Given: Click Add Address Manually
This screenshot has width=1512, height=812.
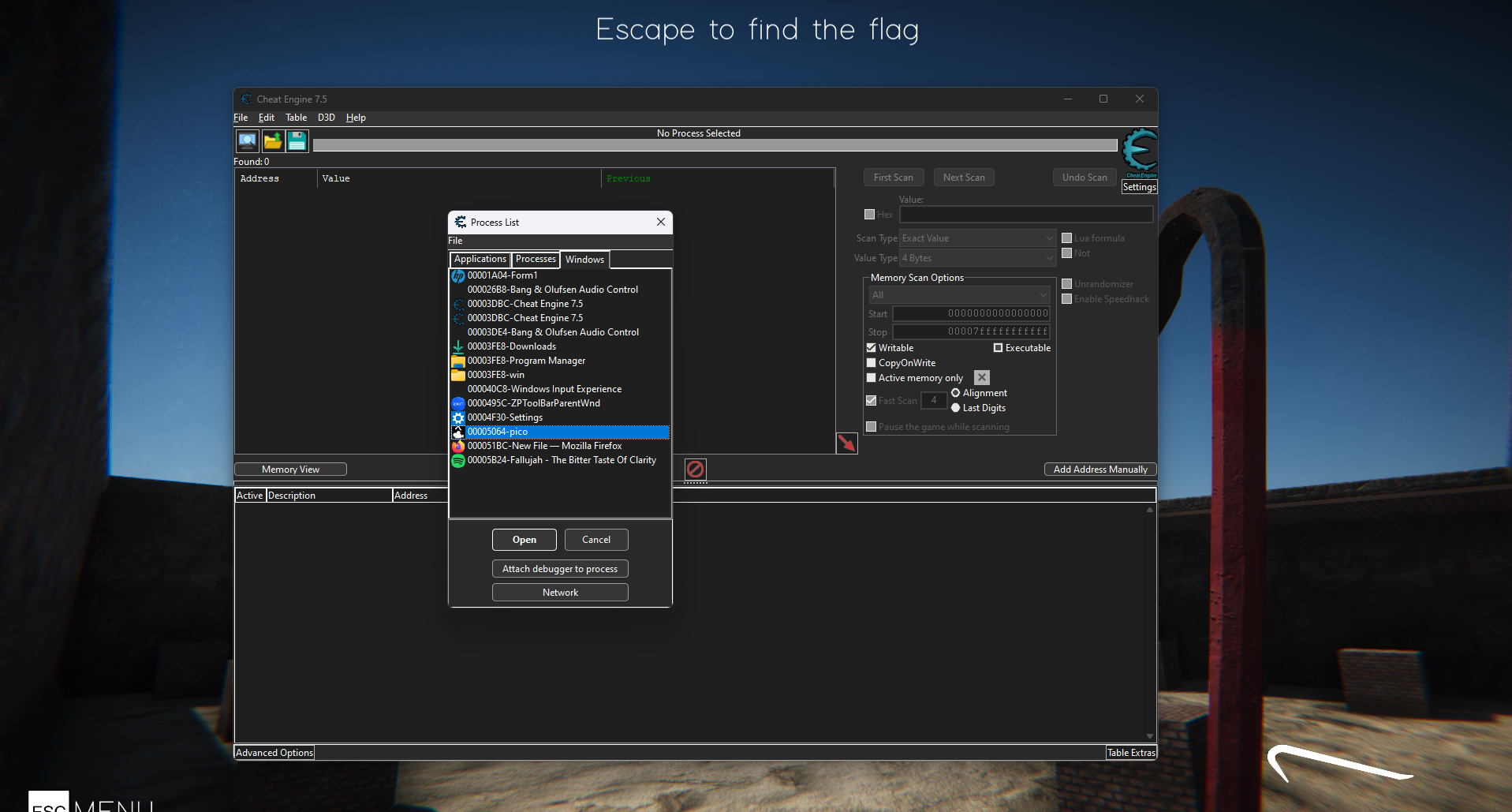Looking at the screenshot, I should tap(1100, 470).
